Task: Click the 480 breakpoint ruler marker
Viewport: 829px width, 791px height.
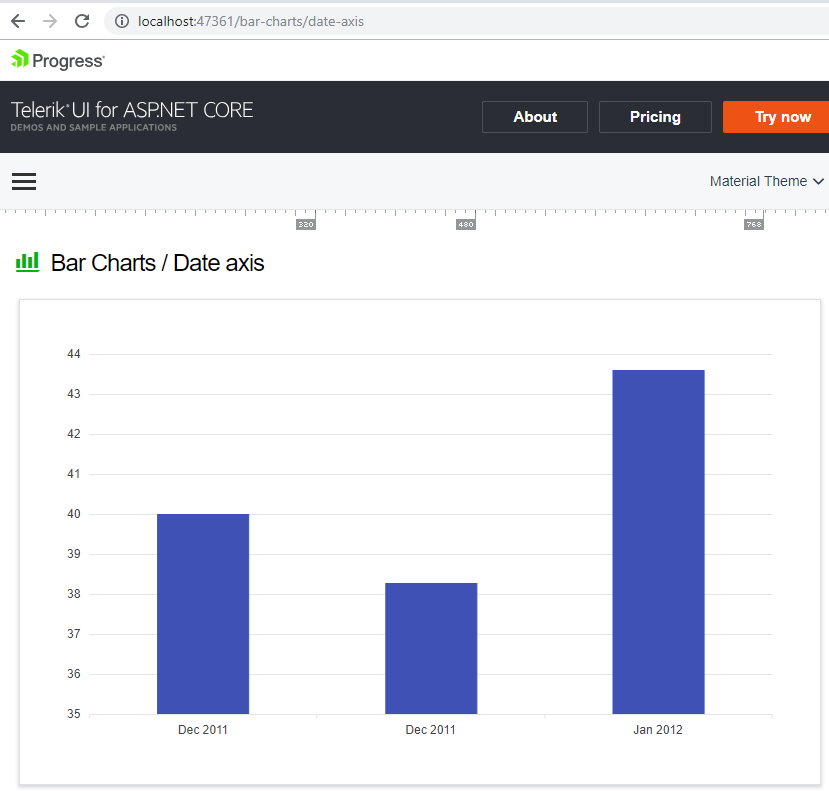Action: pos(465,224)
